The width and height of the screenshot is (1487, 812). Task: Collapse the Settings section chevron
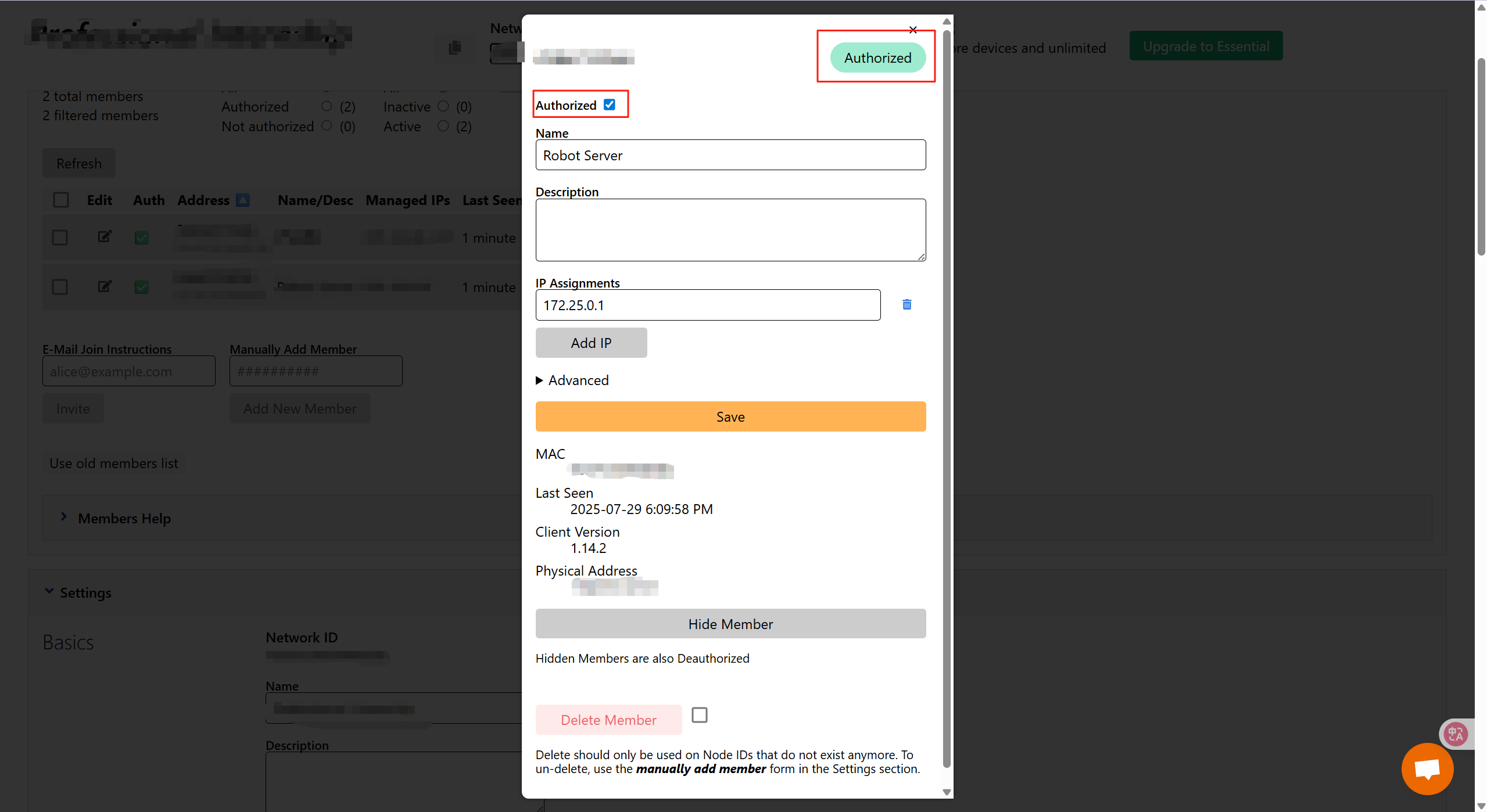click(x=49, y=591)
